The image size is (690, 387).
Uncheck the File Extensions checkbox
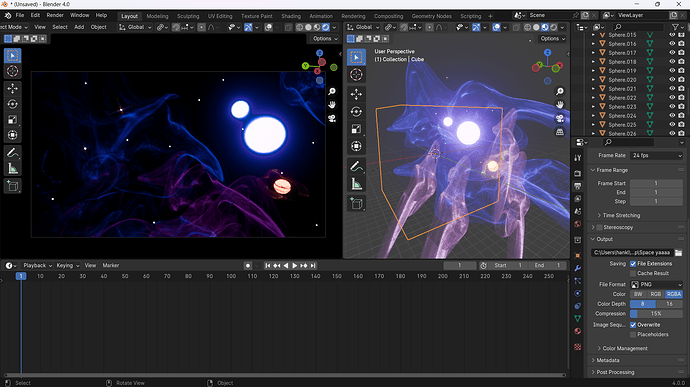(x=633, y=264)
